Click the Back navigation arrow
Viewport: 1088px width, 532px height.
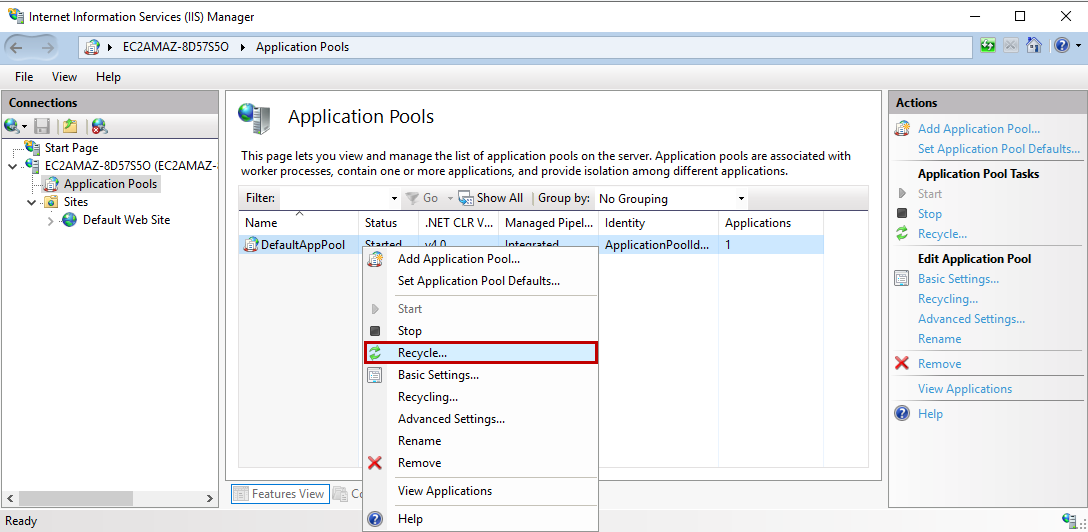[x=17, y=47]
